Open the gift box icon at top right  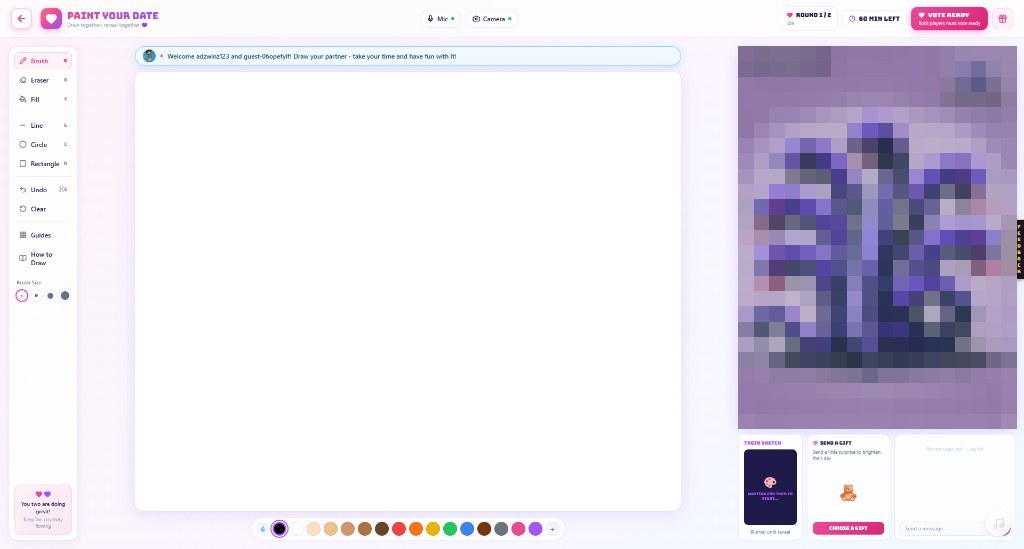(x=1002, y=18)
